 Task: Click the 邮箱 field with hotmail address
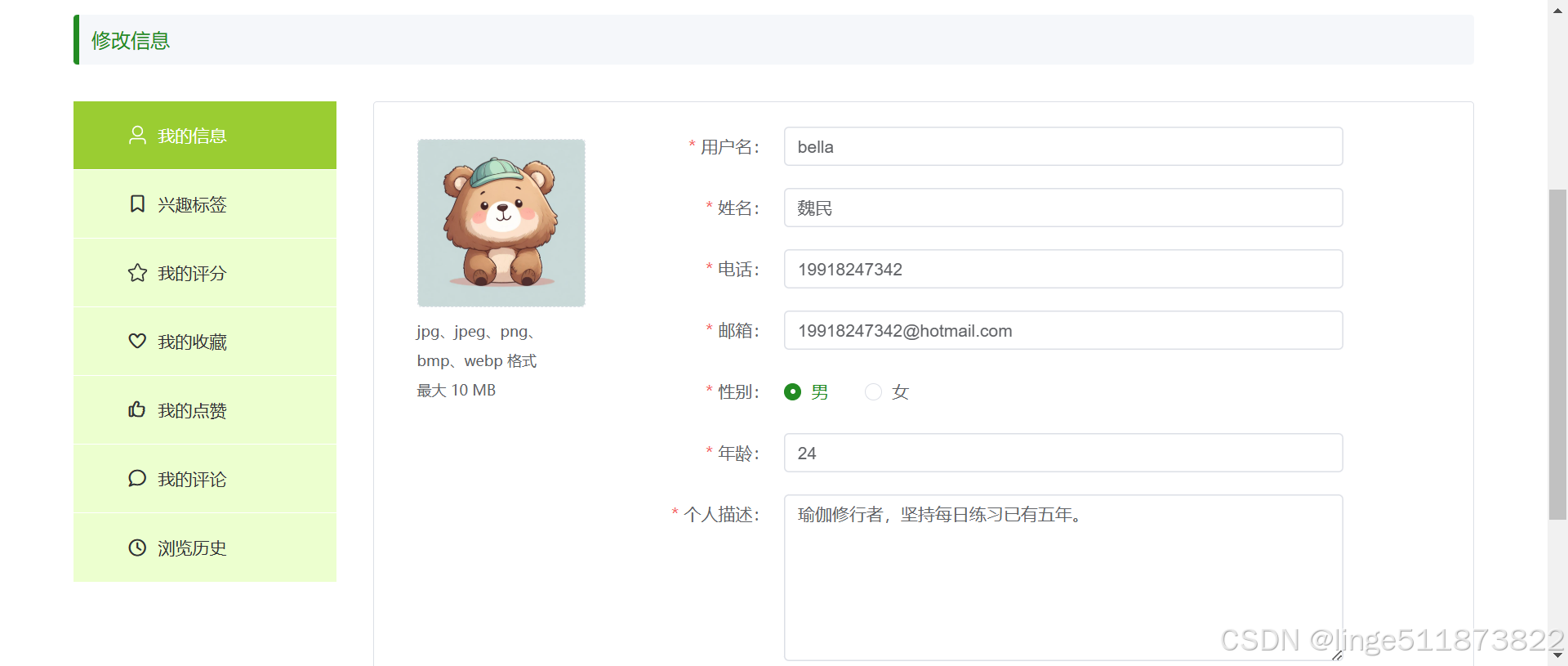(x=1063, y=330)
